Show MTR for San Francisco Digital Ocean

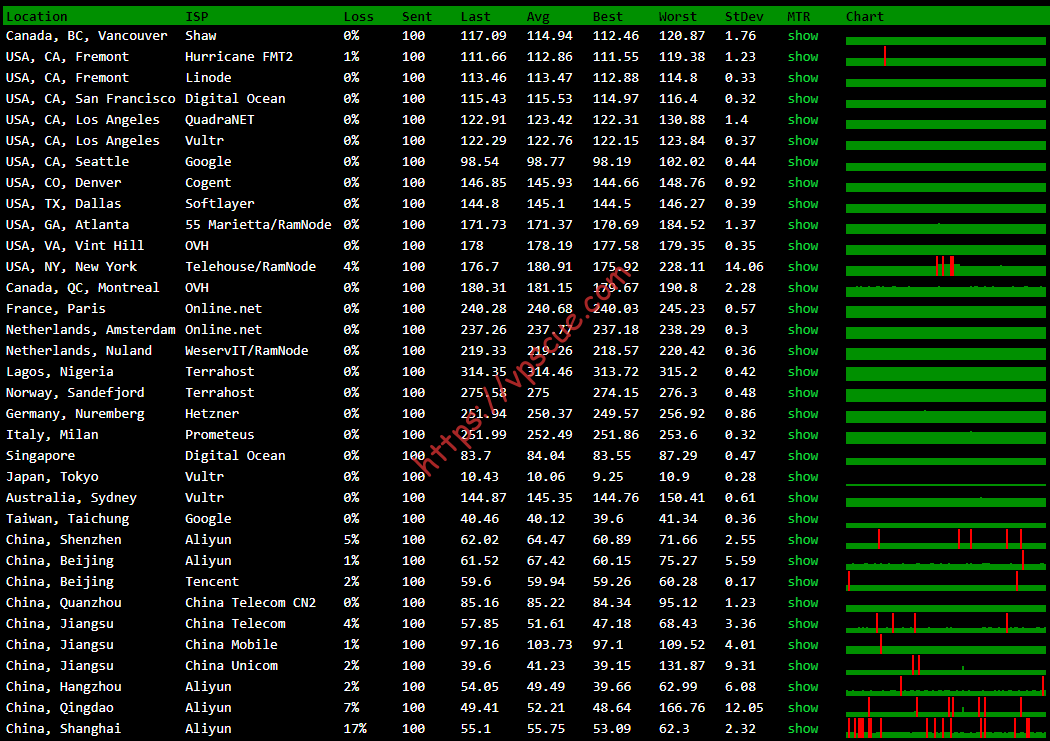point(803,98)
